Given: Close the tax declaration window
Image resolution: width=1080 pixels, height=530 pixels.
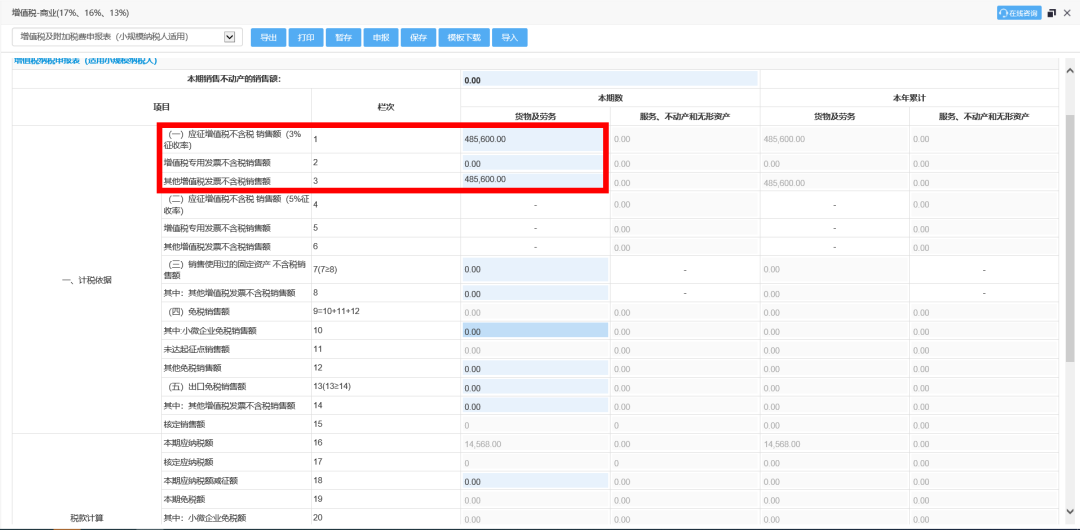Looking at the screenshot, I should pyautogui.click(x=1067, y=13).
